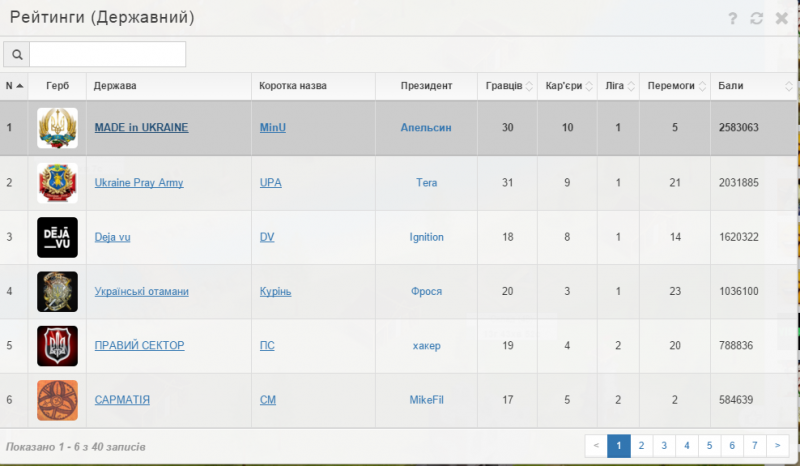Click the САРМАТІЯ emblem image

point(57,400)
